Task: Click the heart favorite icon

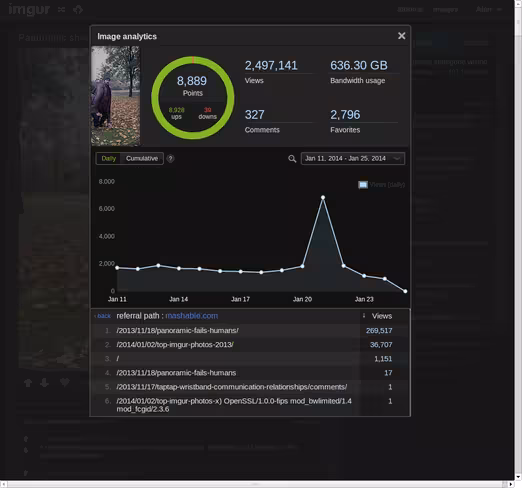Action: point(65,382)
